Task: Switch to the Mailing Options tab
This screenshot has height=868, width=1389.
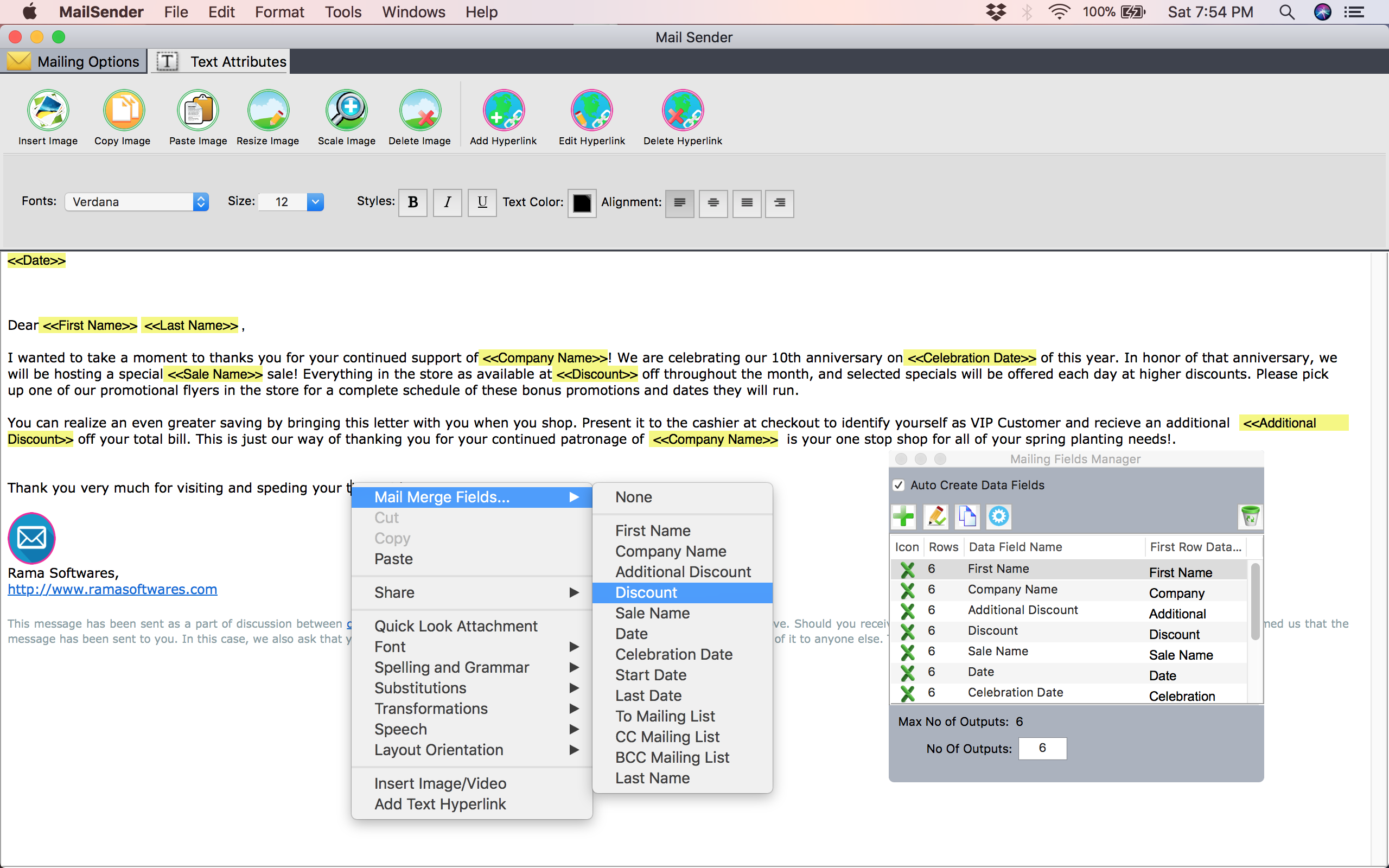Action: pos(73,61)
